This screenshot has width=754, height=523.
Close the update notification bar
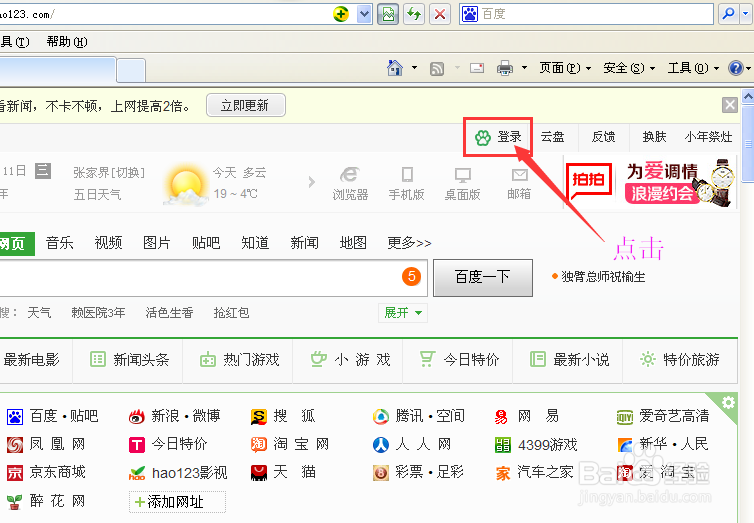coord(729,105)
